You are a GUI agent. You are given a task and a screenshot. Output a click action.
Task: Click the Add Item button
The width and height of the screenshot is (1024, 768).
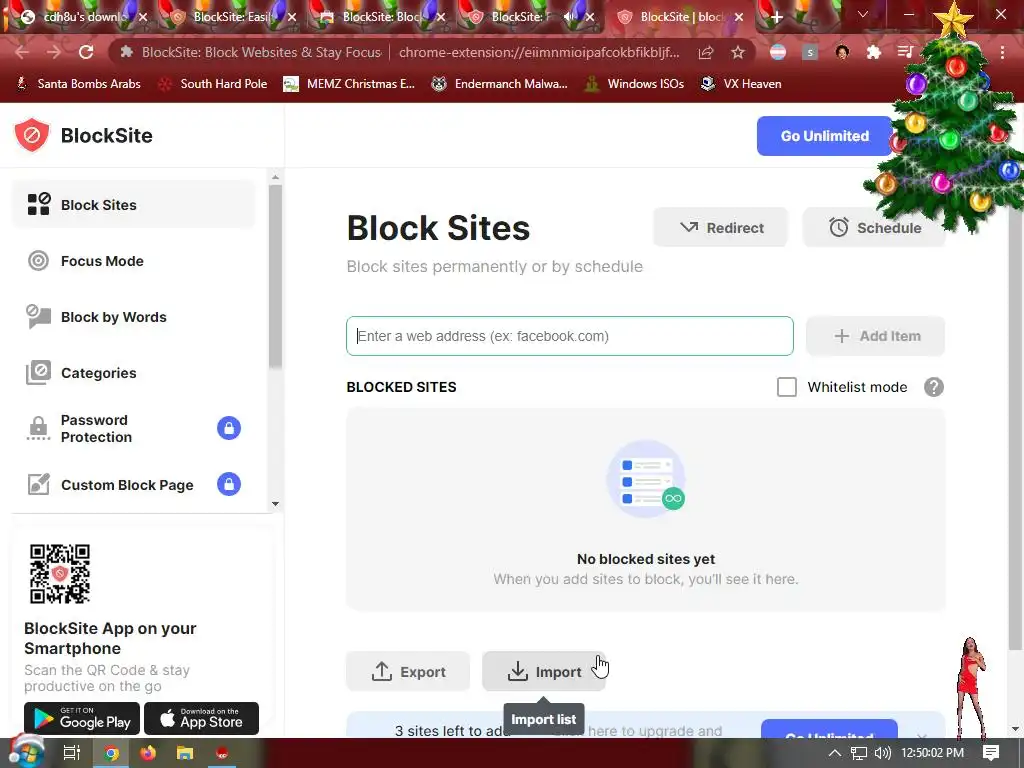(x=876, y=336)
